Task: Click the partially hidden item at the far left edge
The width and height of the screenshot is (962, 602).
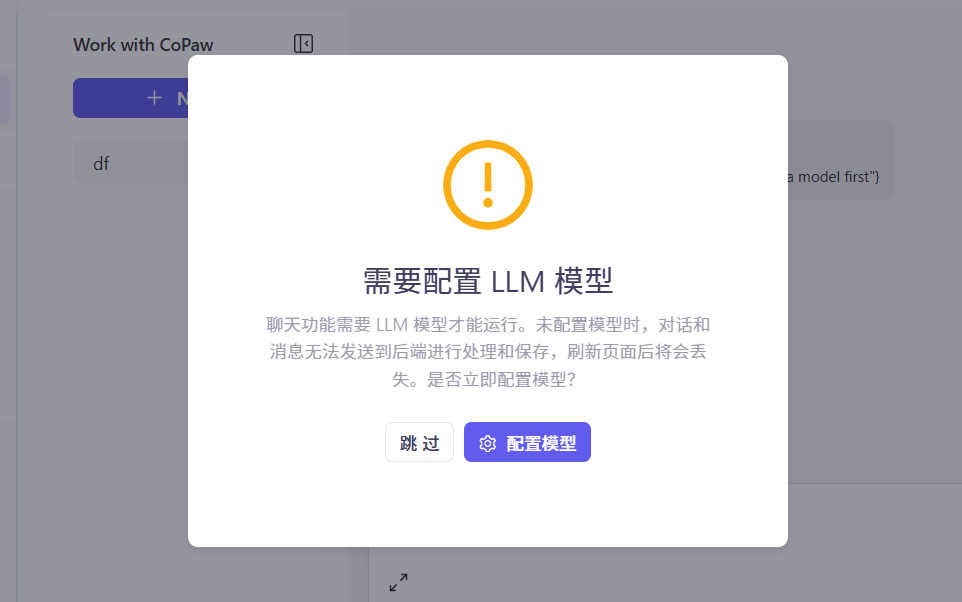Action: pos(5,99)
